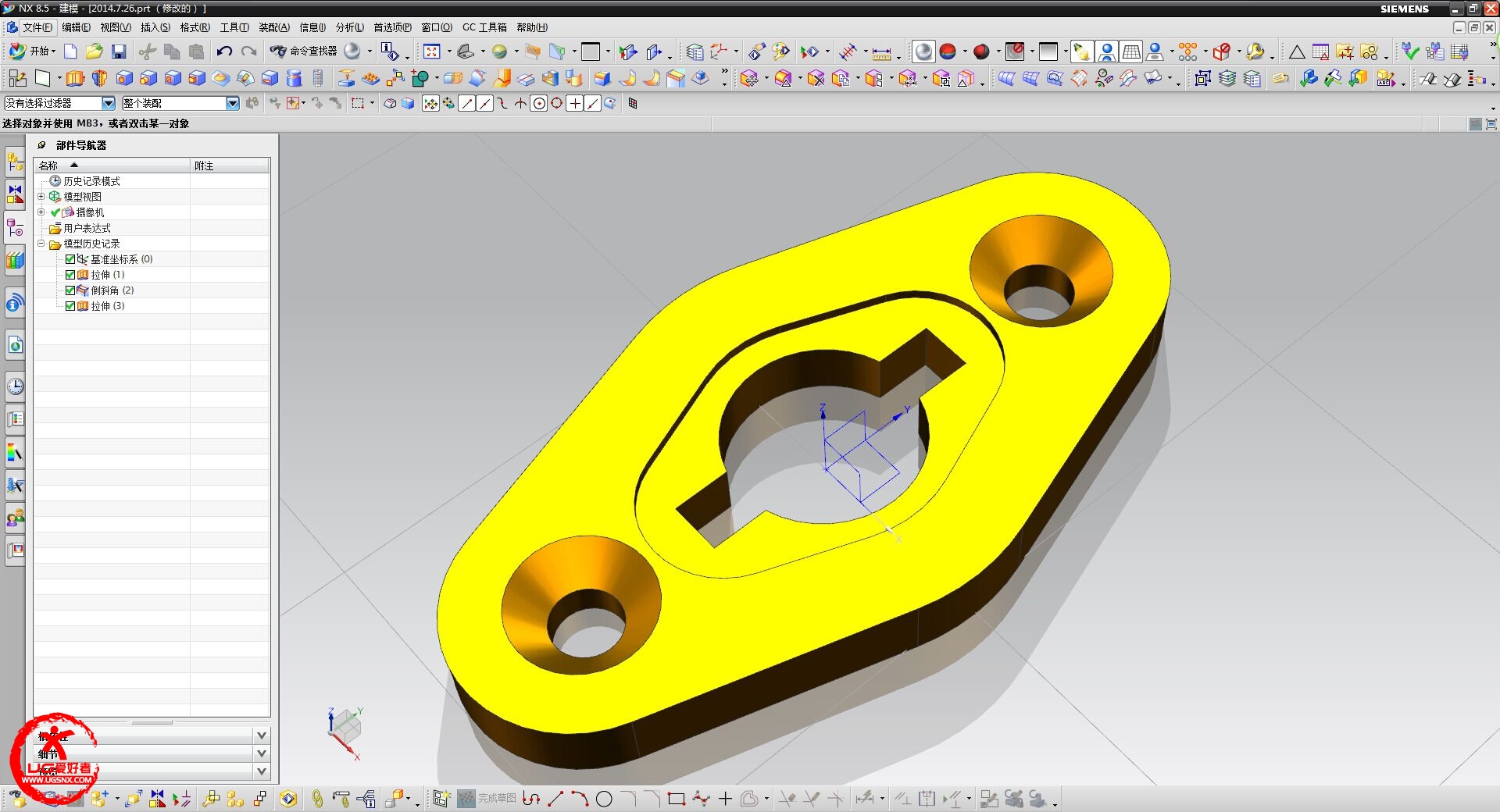Toggle the snap Existing Point plus option
This screenshot has width=1500, height=812.
tap(574, 103)
